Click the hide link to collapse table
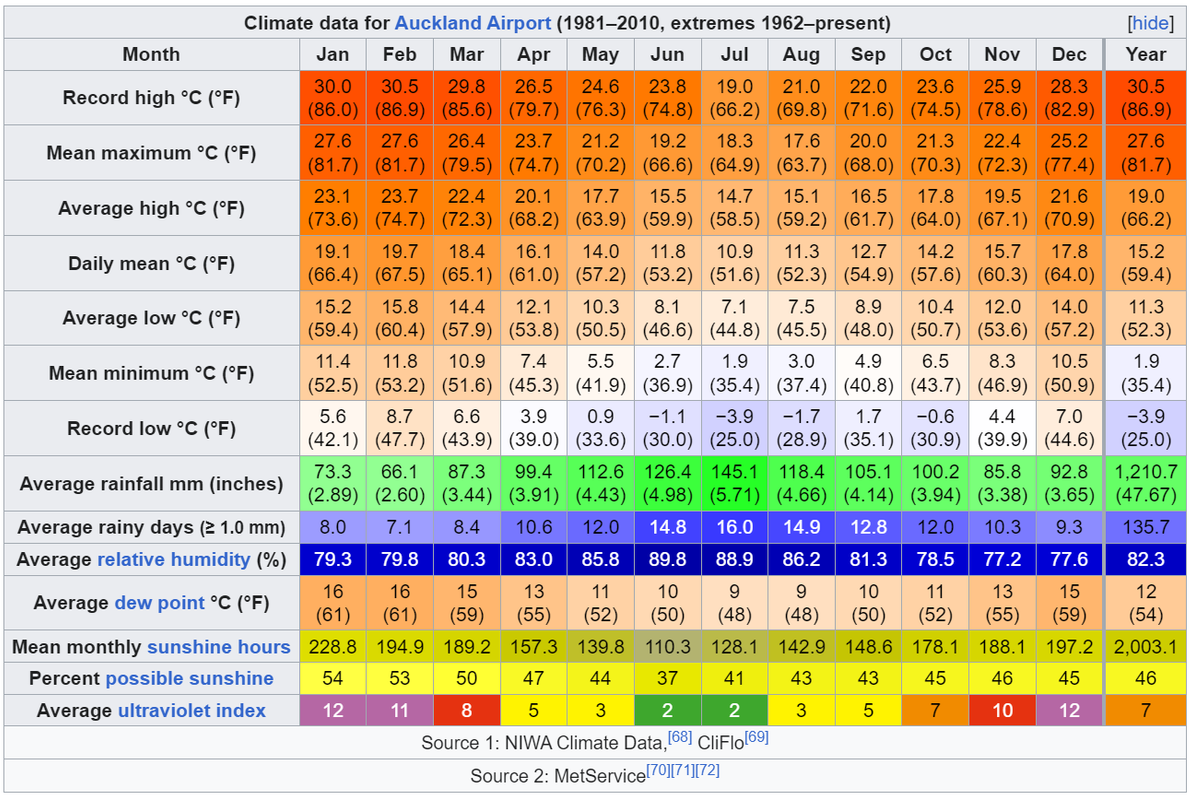 click(x=1151, y=23)
